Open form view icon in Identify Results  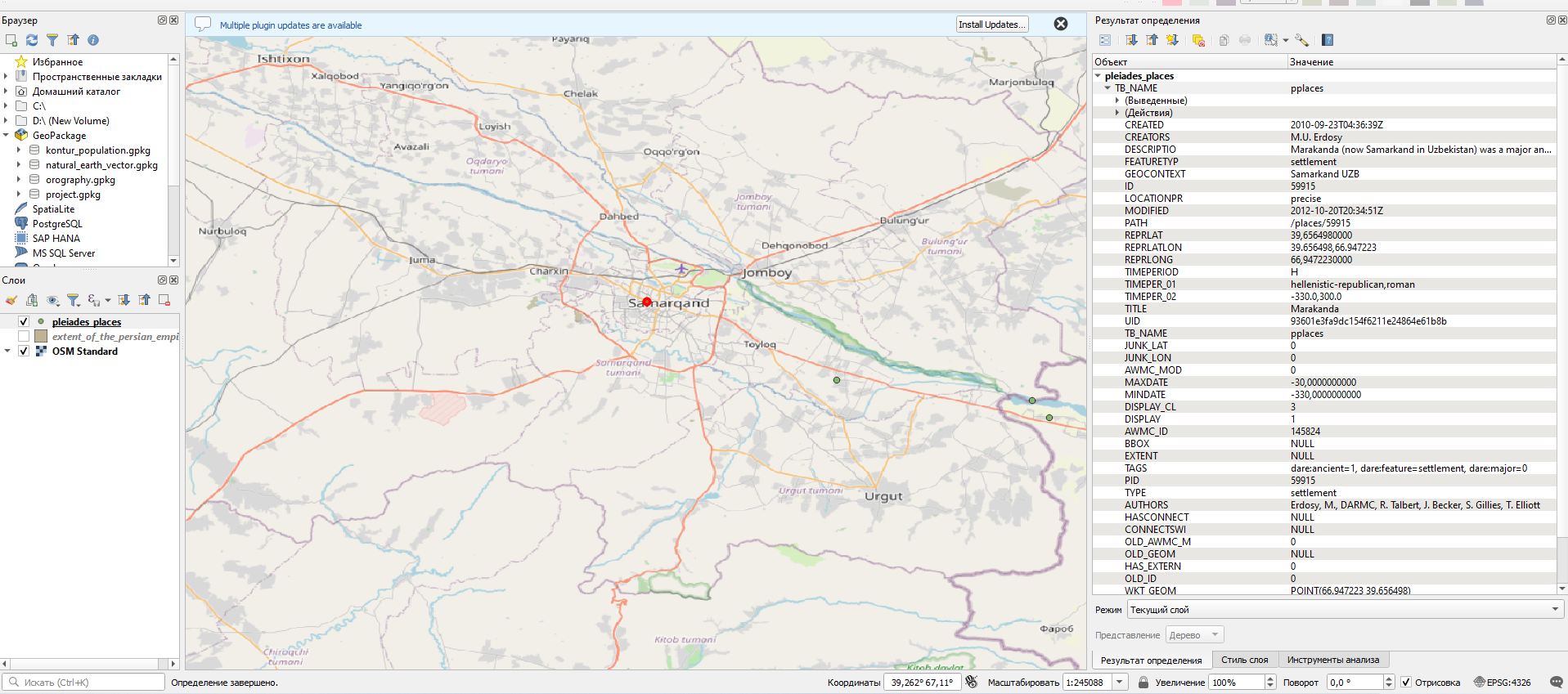(x=1105, y=40)
